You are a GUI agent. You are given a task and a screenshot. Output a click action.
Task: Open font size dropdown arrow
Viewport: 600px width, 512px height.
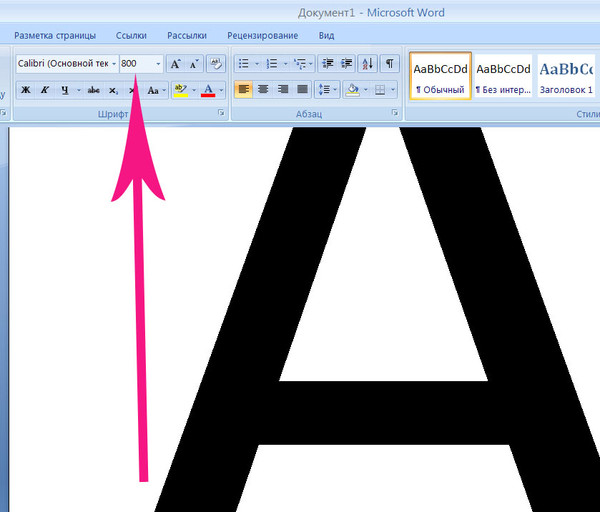[x=158, y=64]
